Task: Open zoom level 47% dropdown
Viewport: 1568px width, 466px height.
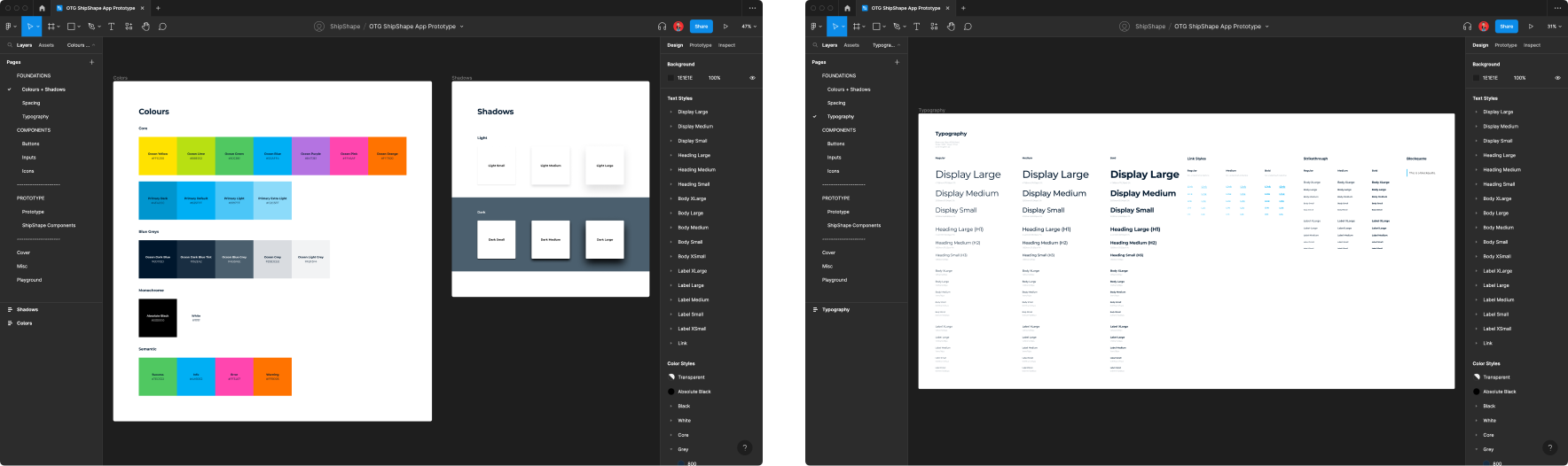Action: [749, 27]
